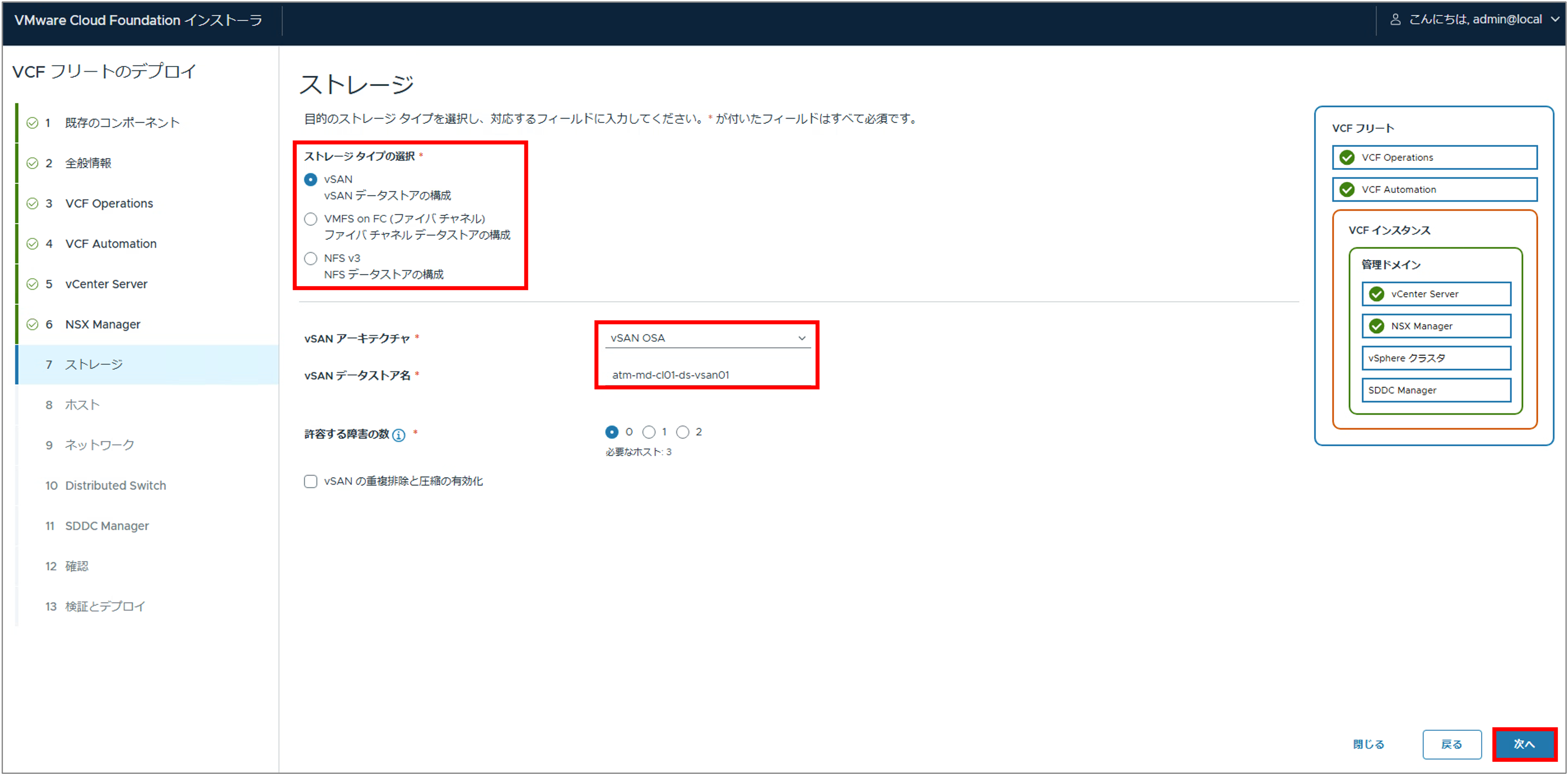Click the checkmark icon beside step 6 NSX Manager
1568x775 pixels.
(32, 324)
